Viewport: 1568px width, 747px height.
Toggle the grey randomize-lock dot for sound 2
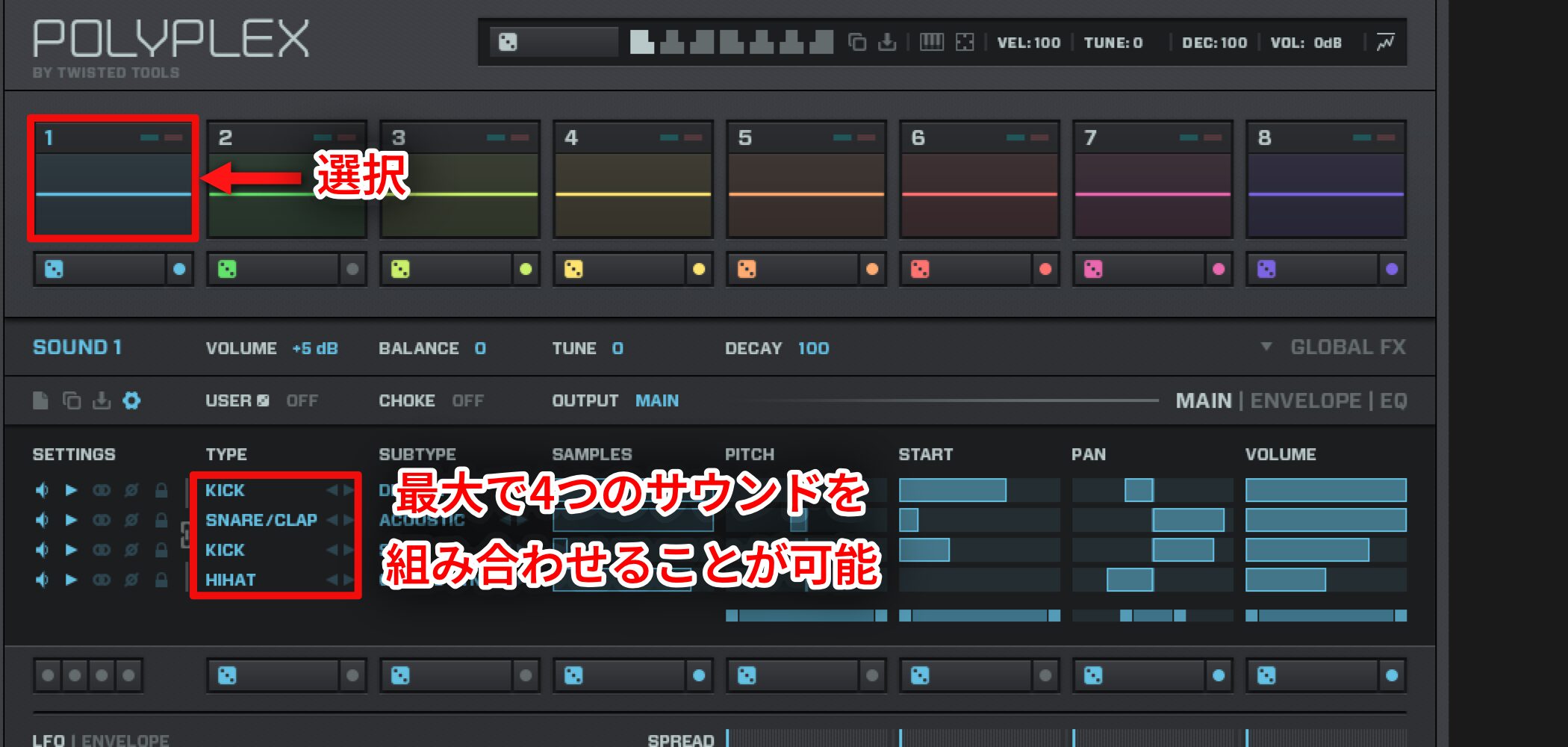(352, 269)
